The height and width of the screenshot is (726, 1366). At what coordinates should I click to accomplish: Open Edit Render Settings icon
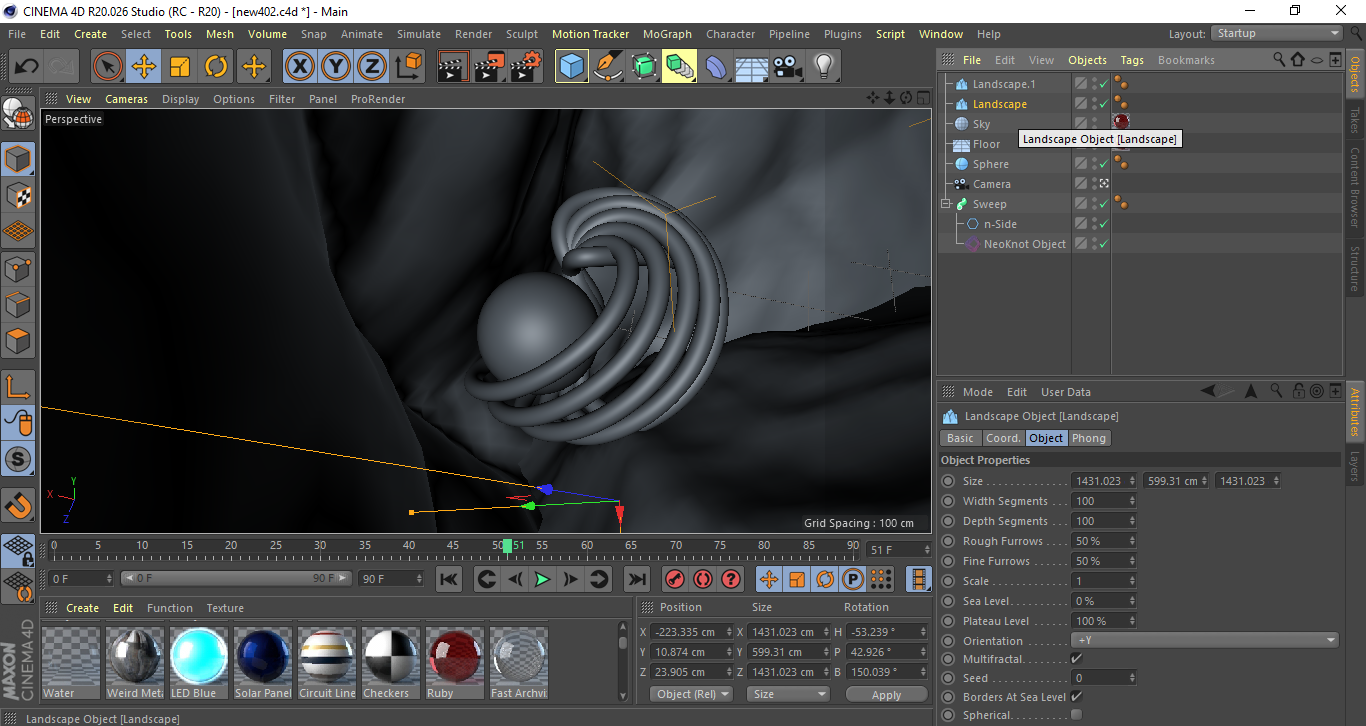pos(526,67)
